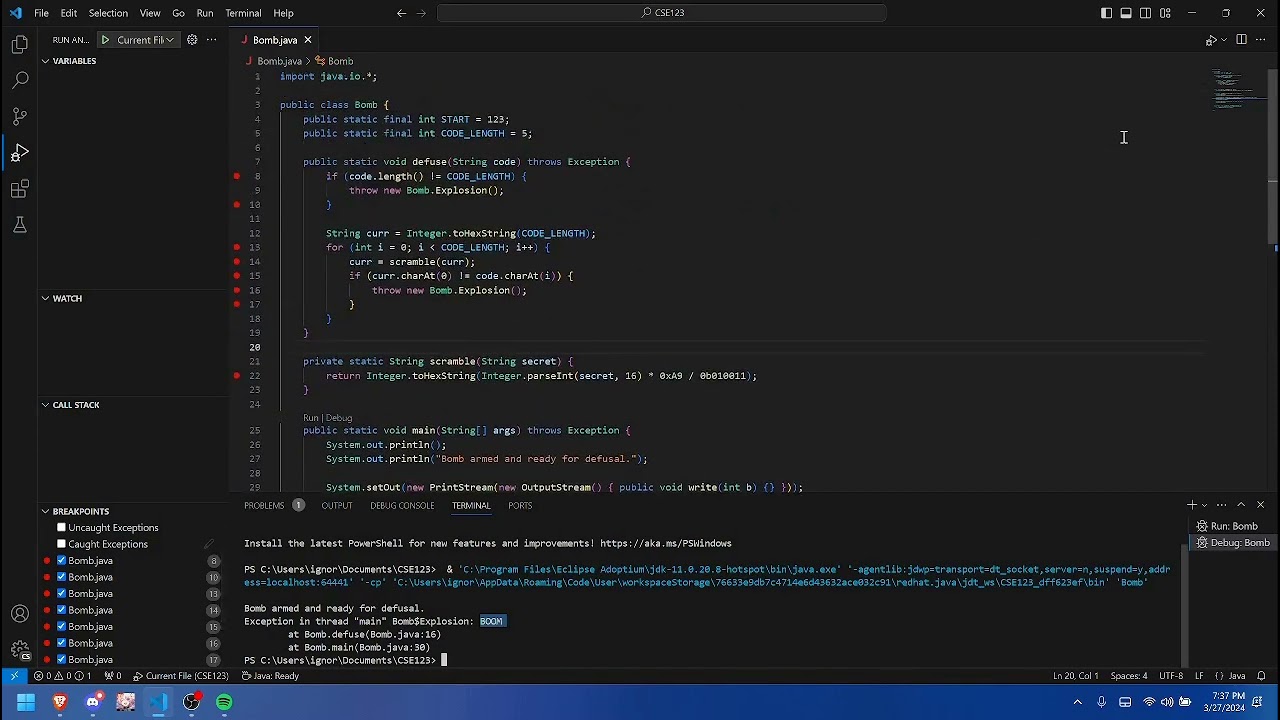Image resolution: width=1280 pixels, height=720 pixels.
Task: Open the run/debug Java button in editor title
Action: pyautogui.click(x=1211, y=40)
